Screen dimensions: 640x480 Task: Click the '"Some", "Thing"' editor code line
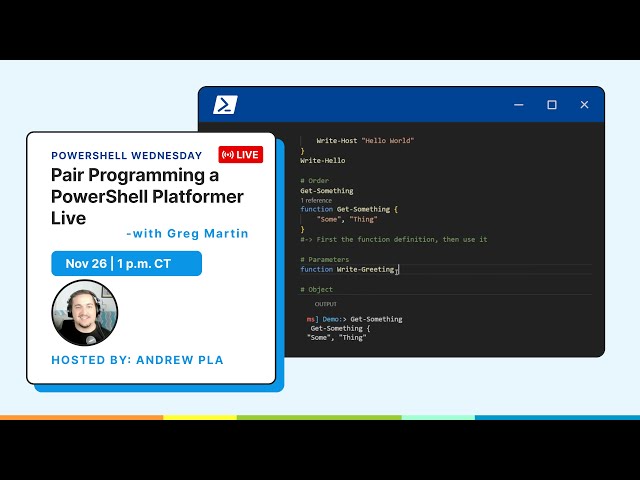347,219
